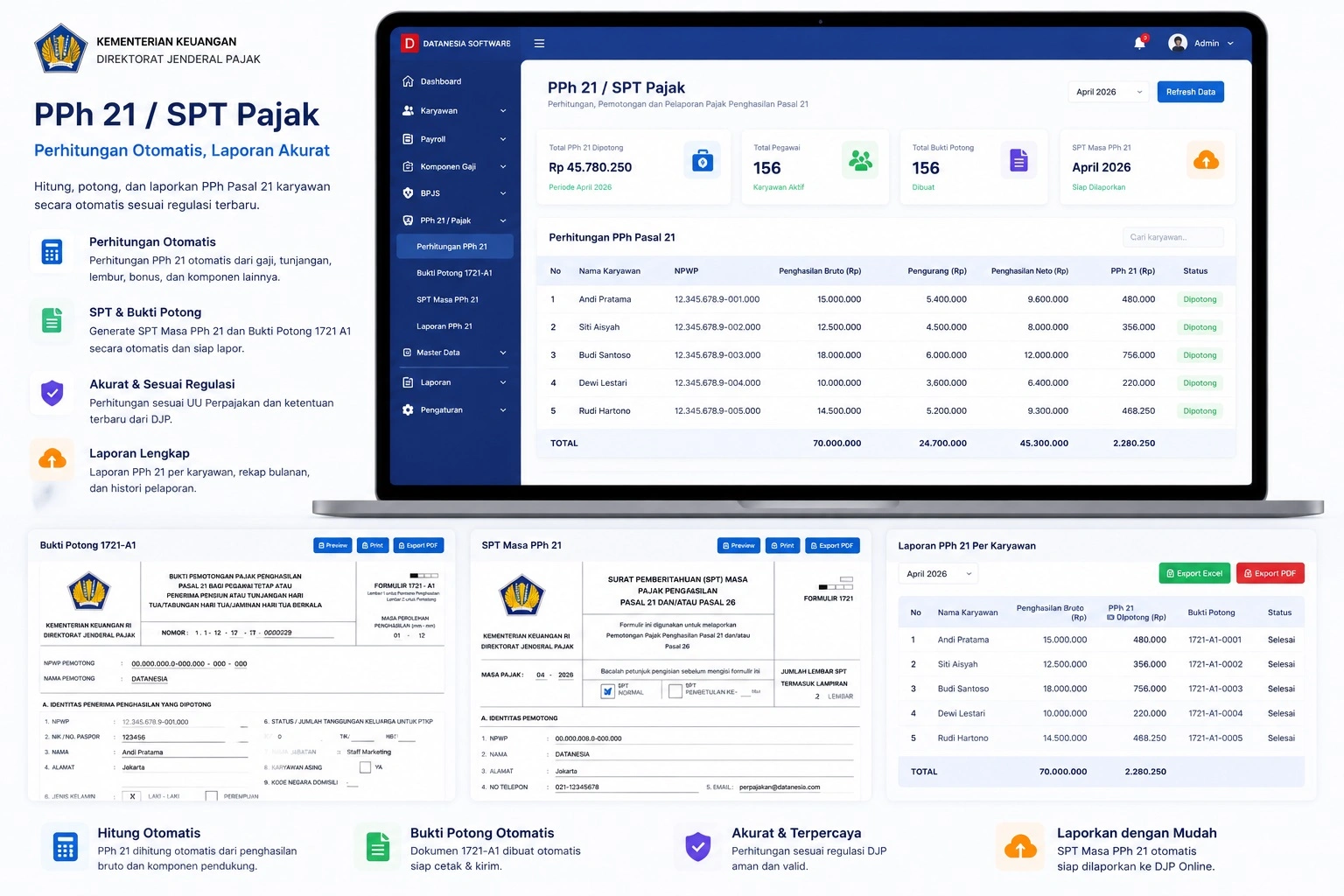Viewport: 1344px width, 896px height.
Task: Expand the Komponen Gaji chevron
Action: tap(503, 166)
